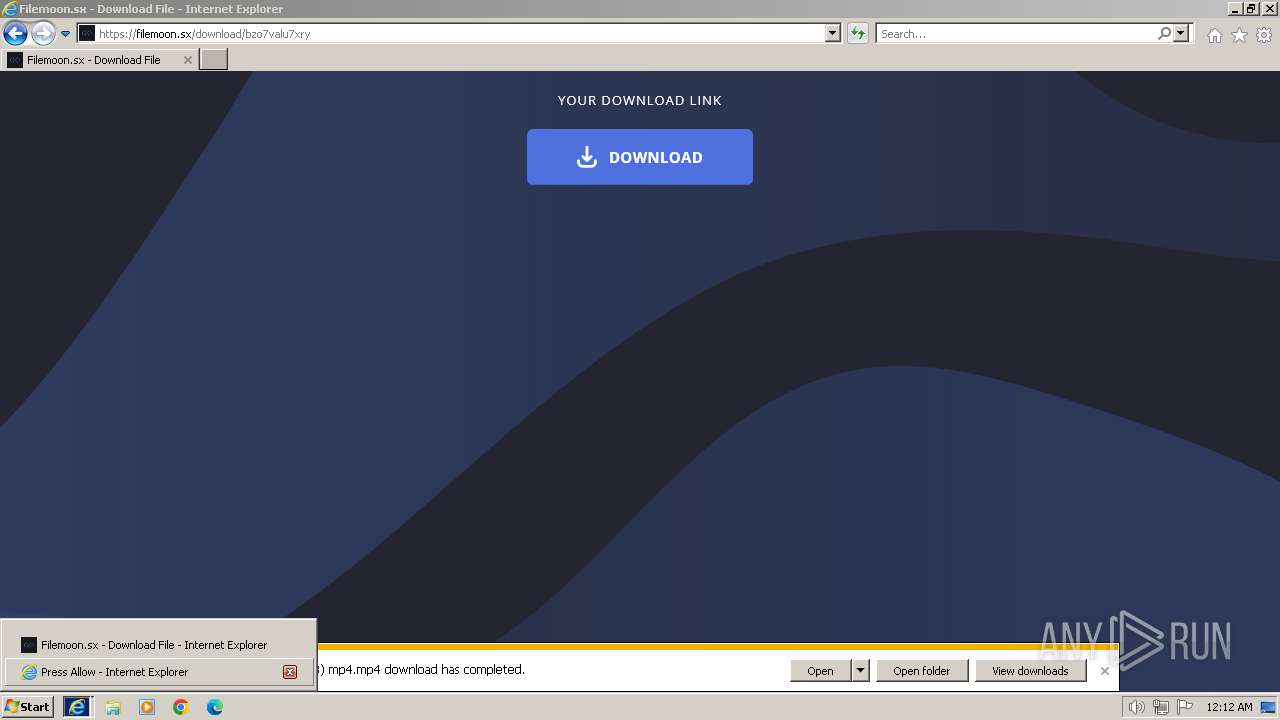Open the Action Center flag icon

click(1185, 707)
